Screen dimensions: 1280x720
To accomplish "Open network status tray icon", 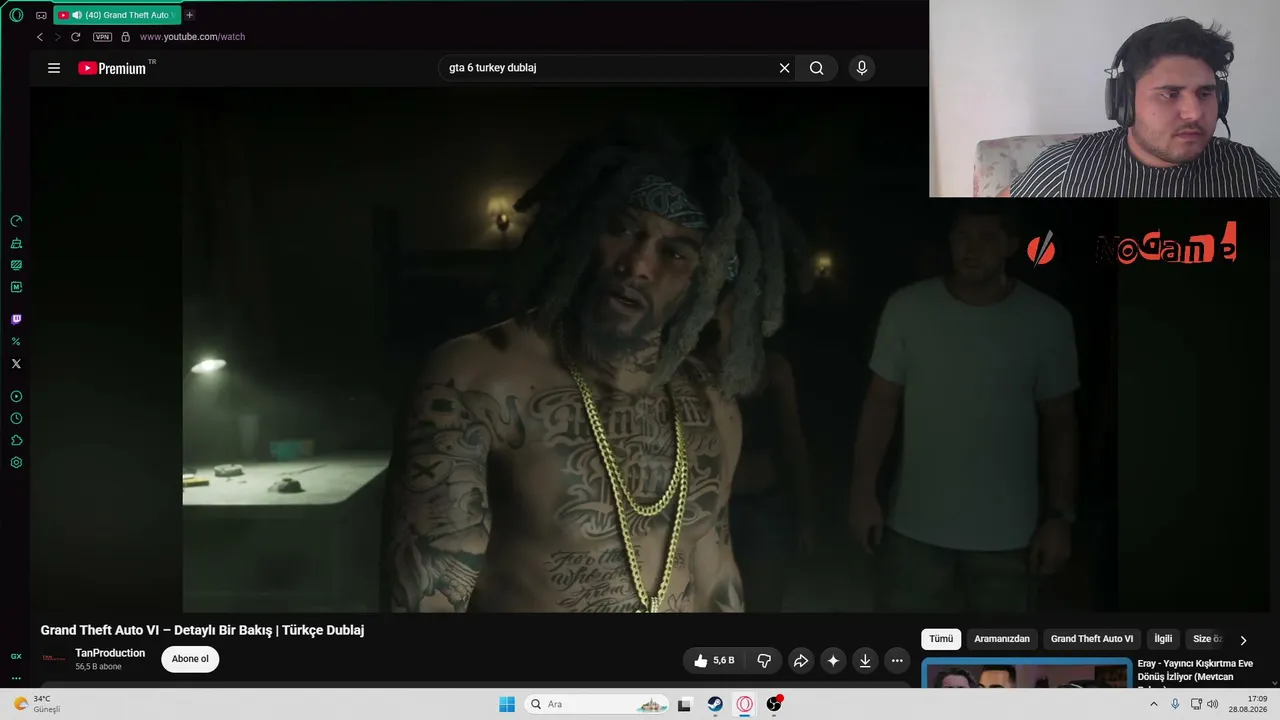I will [1196, 704].
